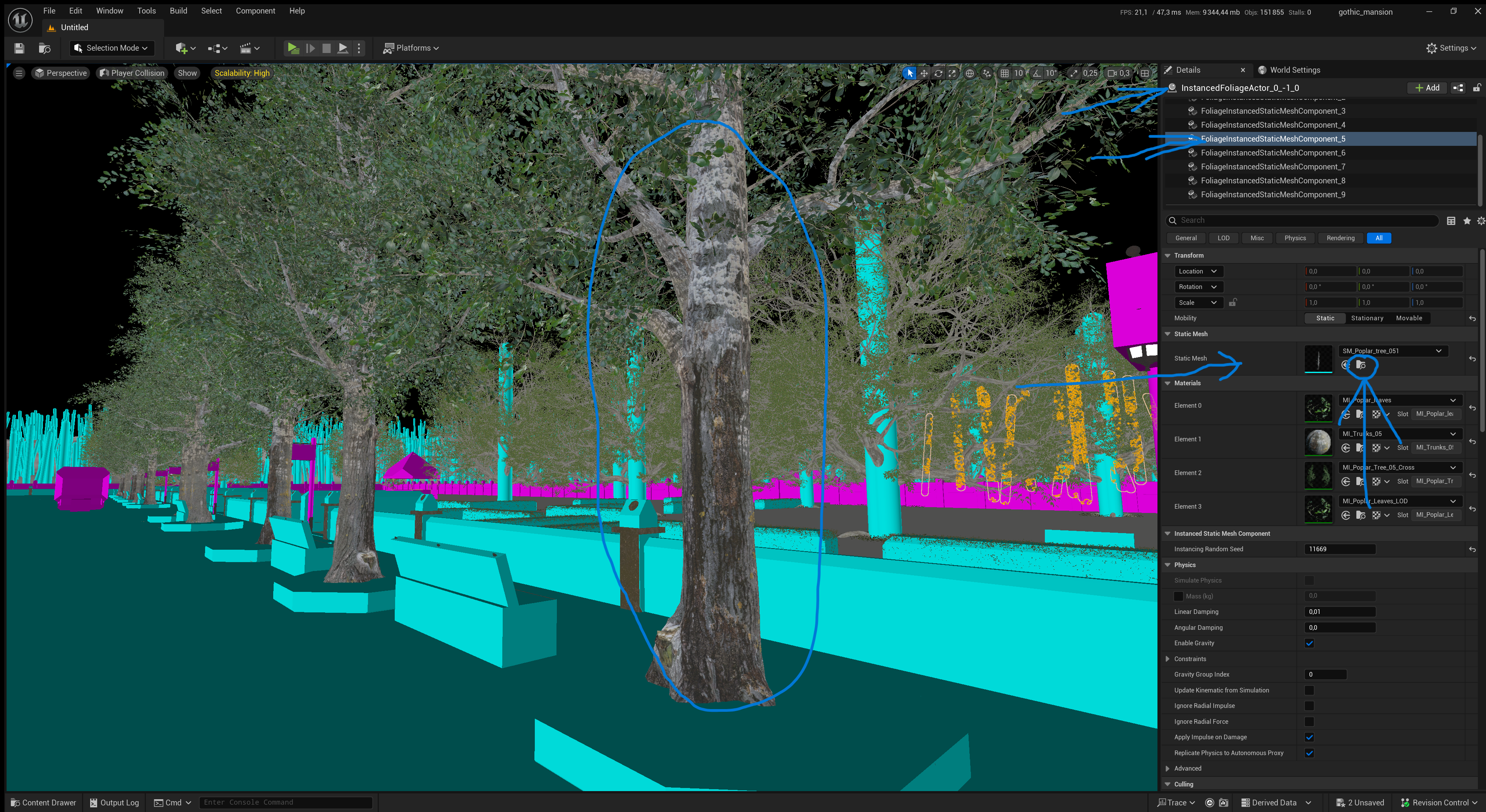Open the Build menu
Screen dimensions: 1486x812
[178, 10]
